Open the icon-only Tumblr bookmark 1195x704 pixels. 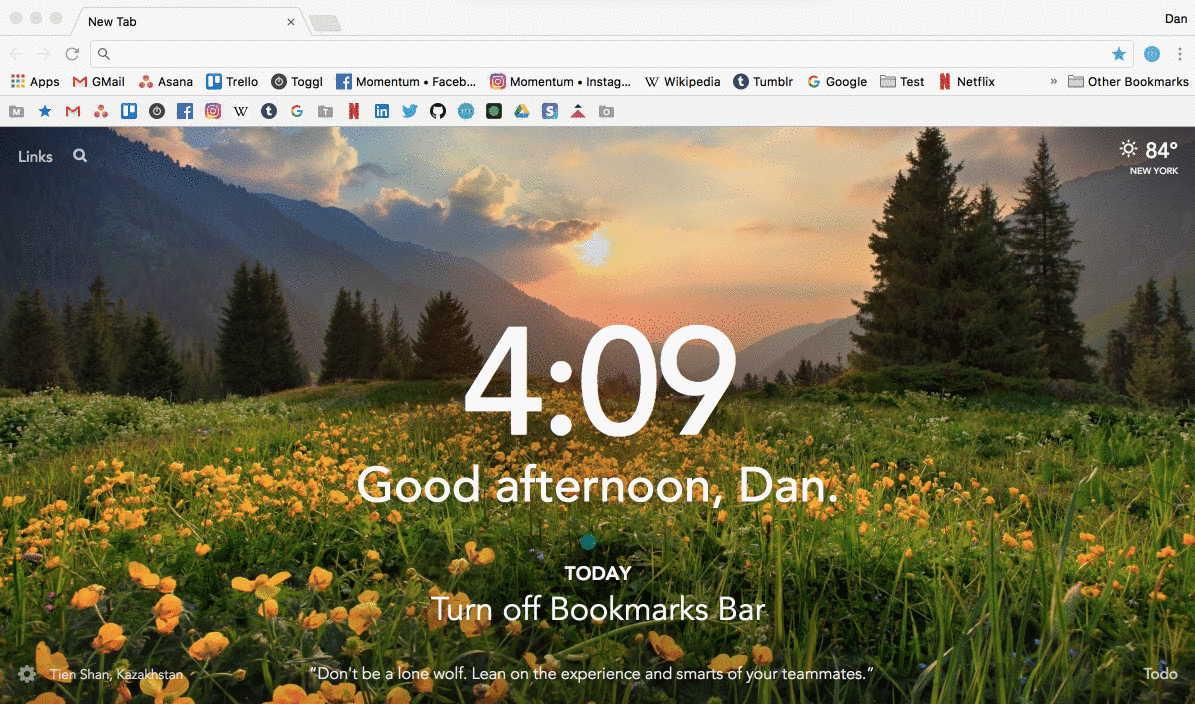pyautogui.click(x=269, y=111)
